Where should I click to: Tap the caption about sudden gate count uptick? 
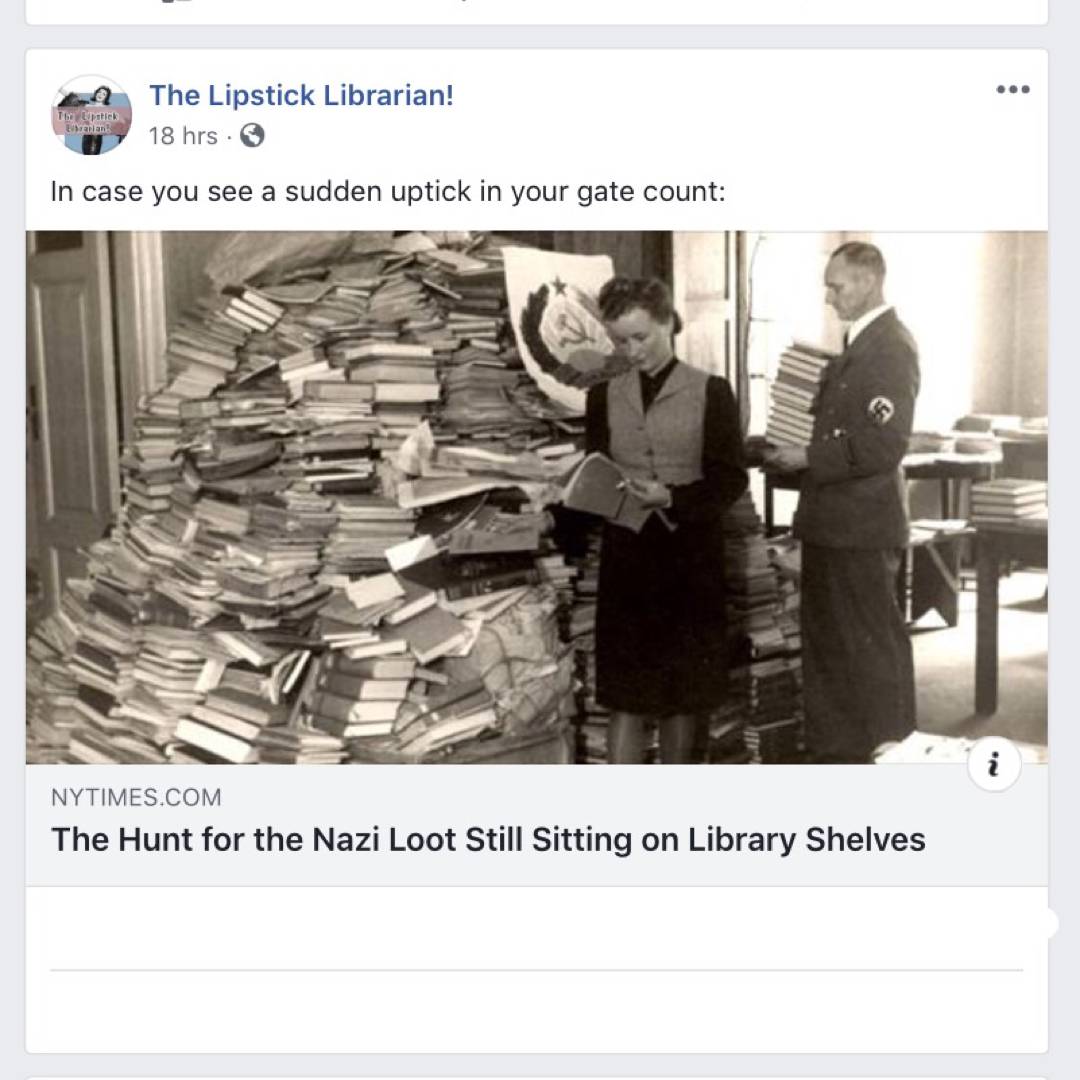(x=388, y=191)
